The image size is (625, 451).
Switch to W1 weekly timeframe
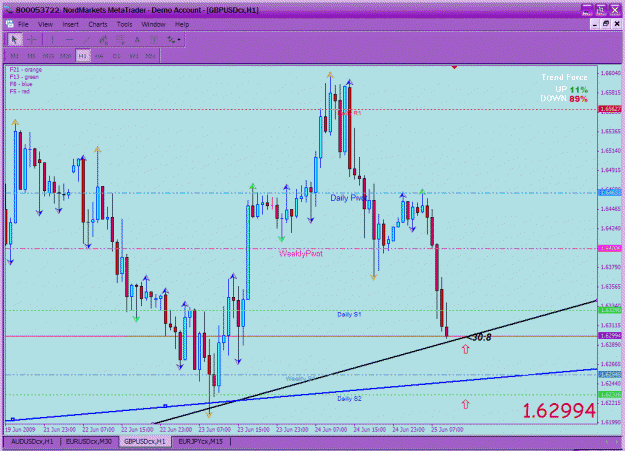[x=134, y=56]
